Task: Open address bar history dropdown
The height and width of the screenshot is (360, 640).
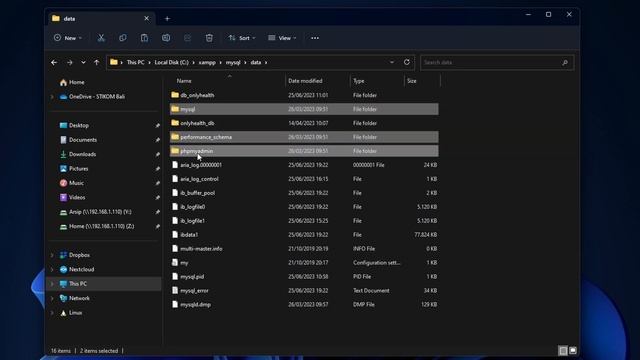Action: (392, 62)
